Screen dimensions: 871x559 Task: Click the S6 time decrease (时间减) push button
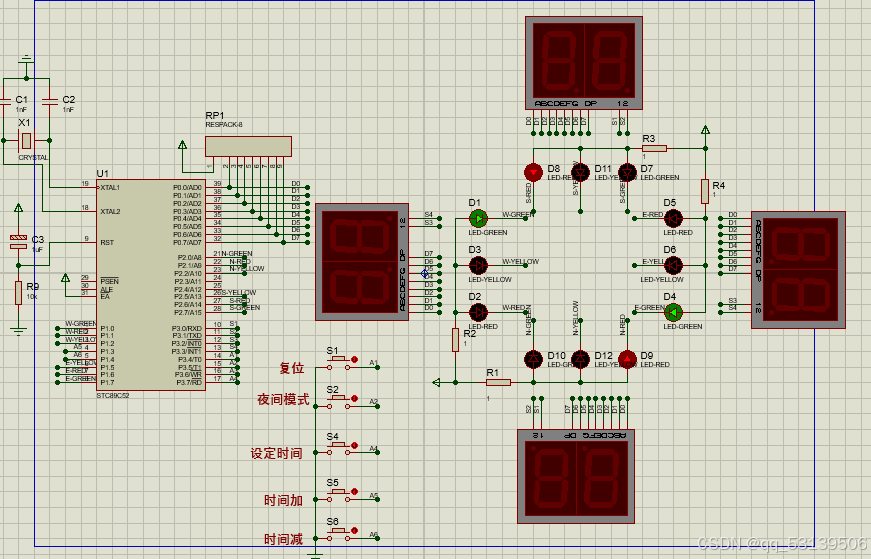click(x=339, y=533)
